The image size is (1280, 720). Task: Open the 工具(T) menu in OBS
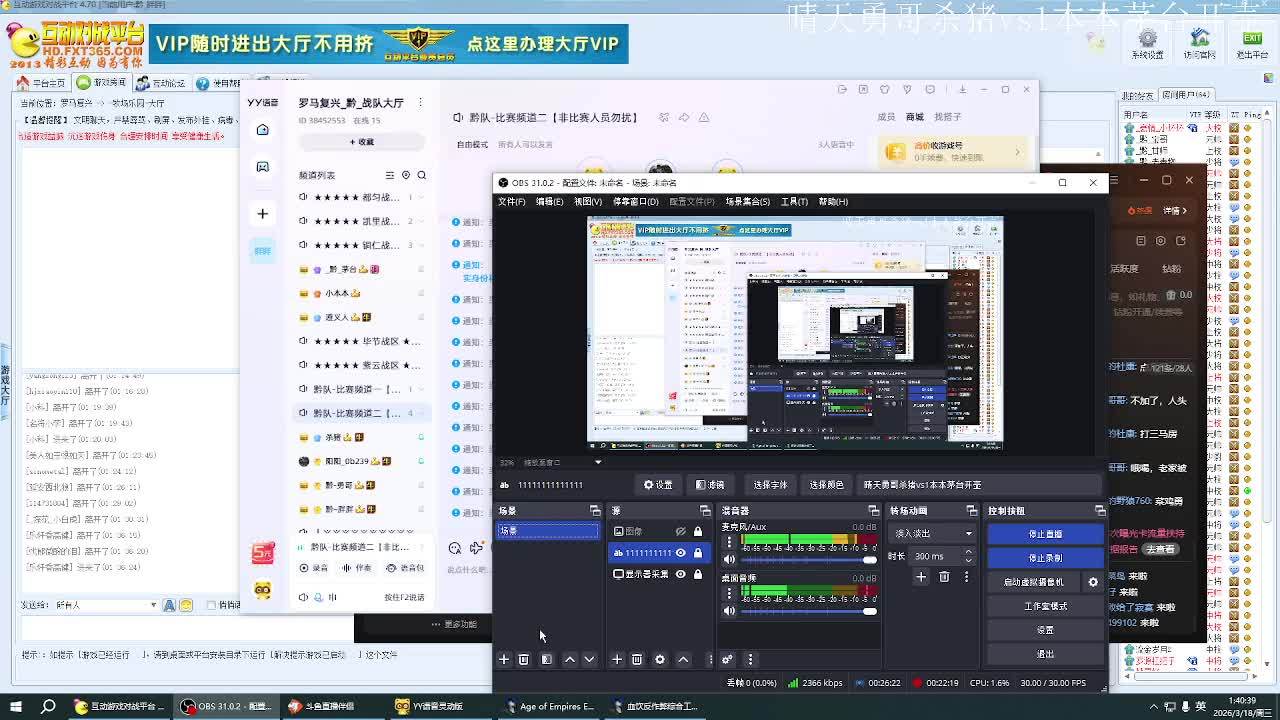point(794,202)
